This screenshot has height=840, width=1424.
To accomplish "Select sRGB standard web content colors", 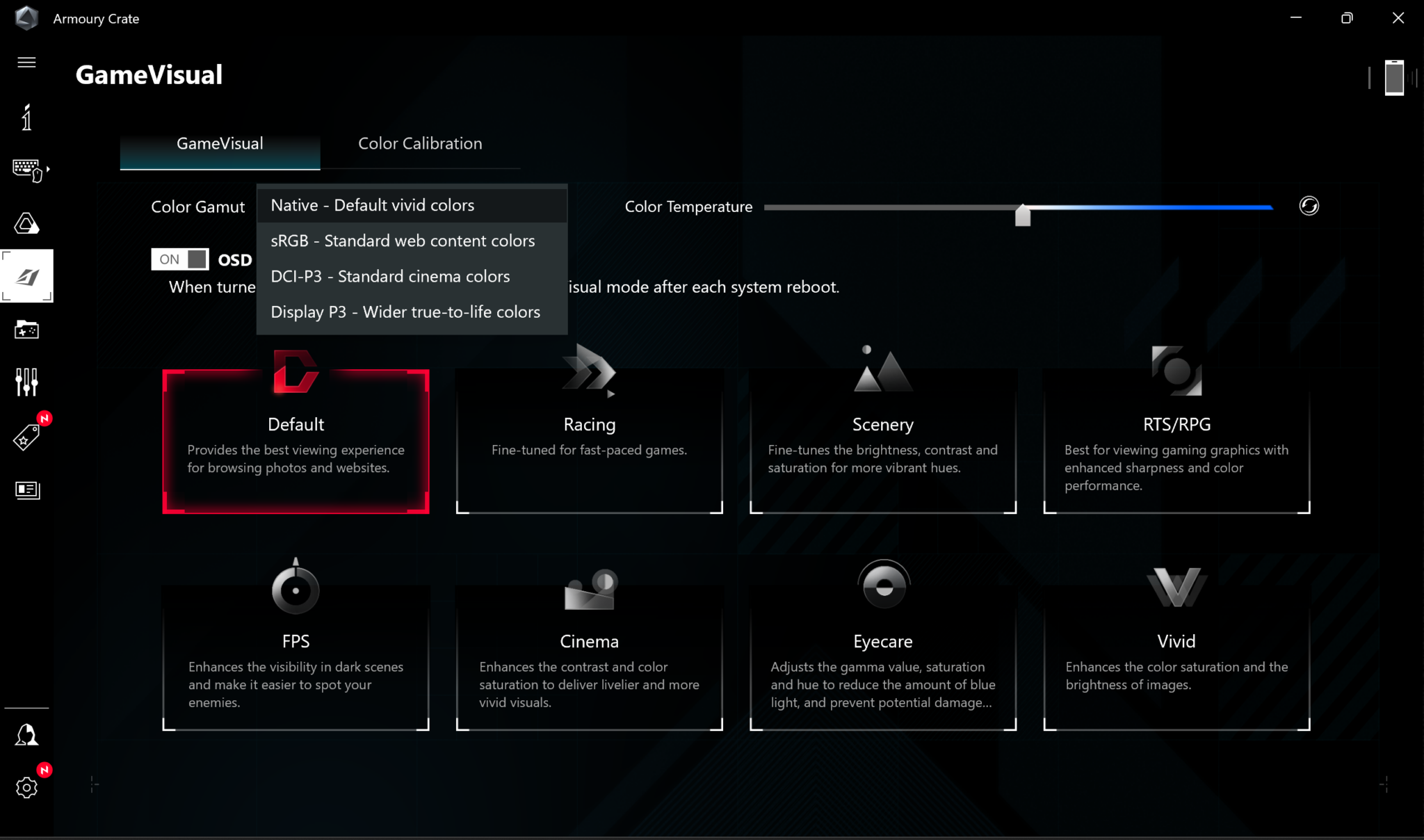I will coord(403,241).
